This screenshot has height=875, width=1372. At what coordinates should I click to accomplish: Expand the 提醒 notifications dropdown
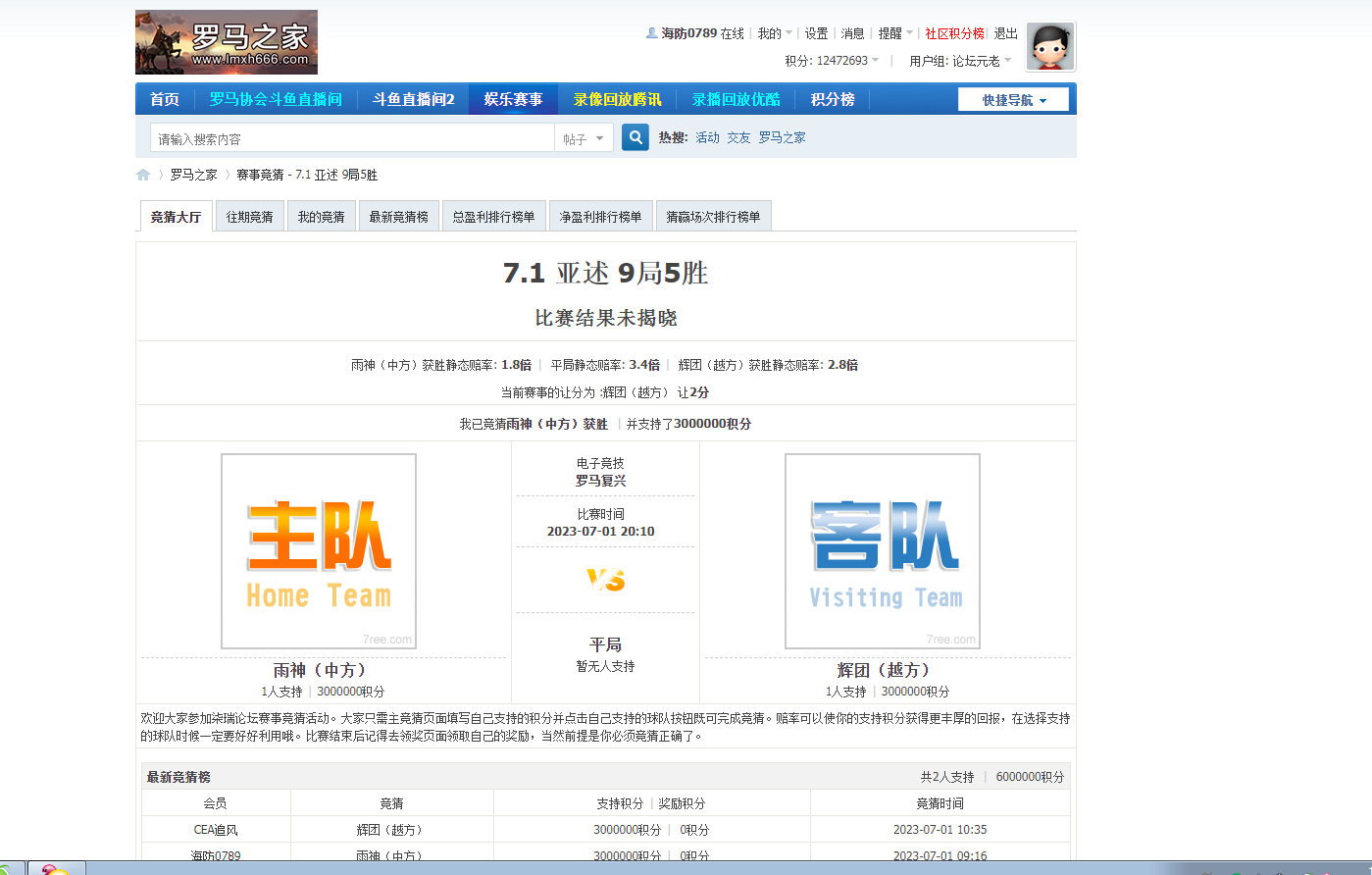[x=895, y=33]
